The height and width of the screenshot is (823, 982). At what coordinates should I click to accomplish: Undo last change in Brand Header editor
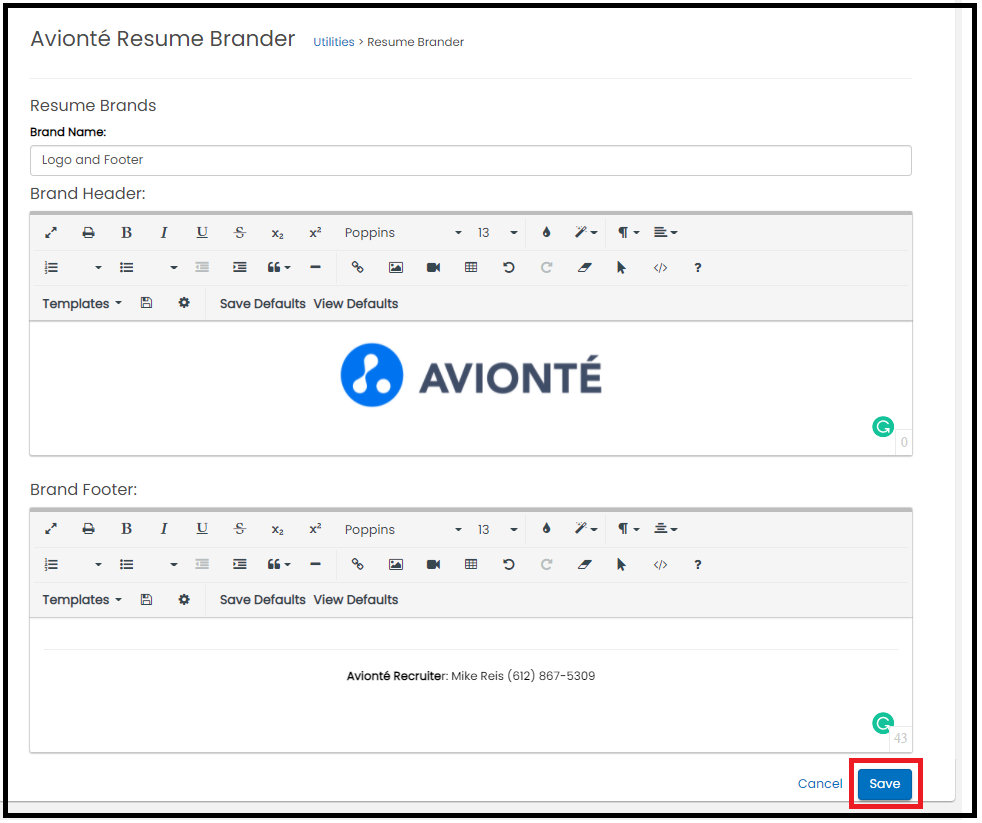pyautogui.click(x=509, y=267)
